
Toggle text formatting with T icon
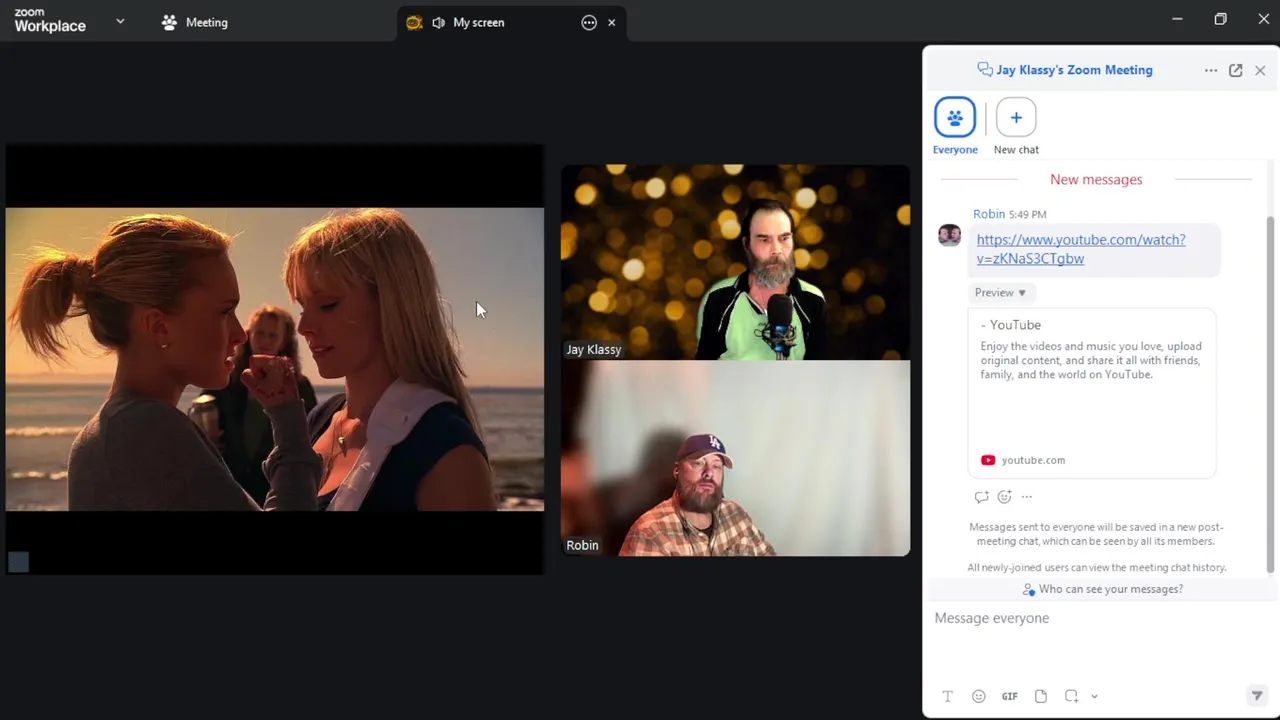click(948, 696)
